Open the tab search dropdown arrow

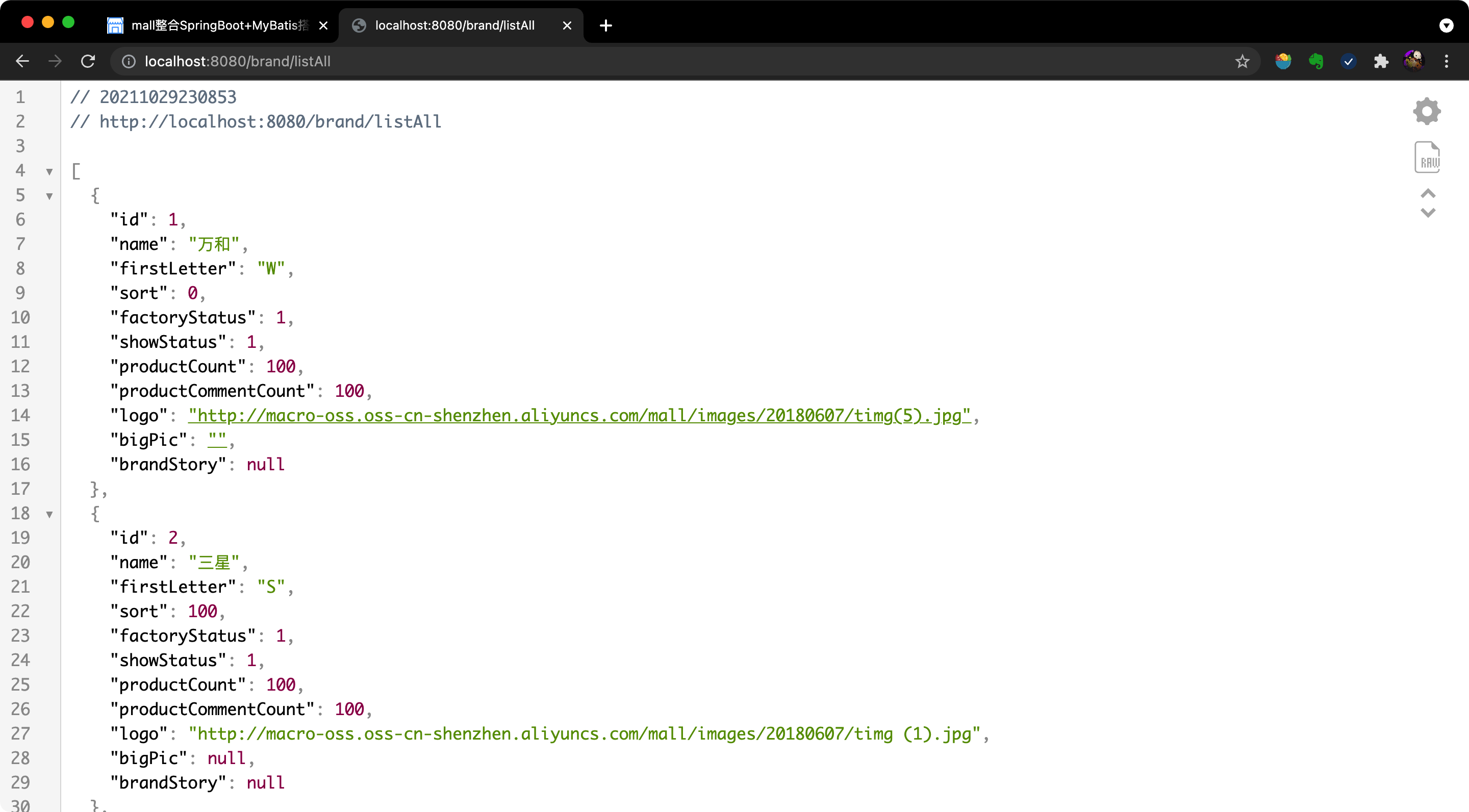coord(1447,25)
